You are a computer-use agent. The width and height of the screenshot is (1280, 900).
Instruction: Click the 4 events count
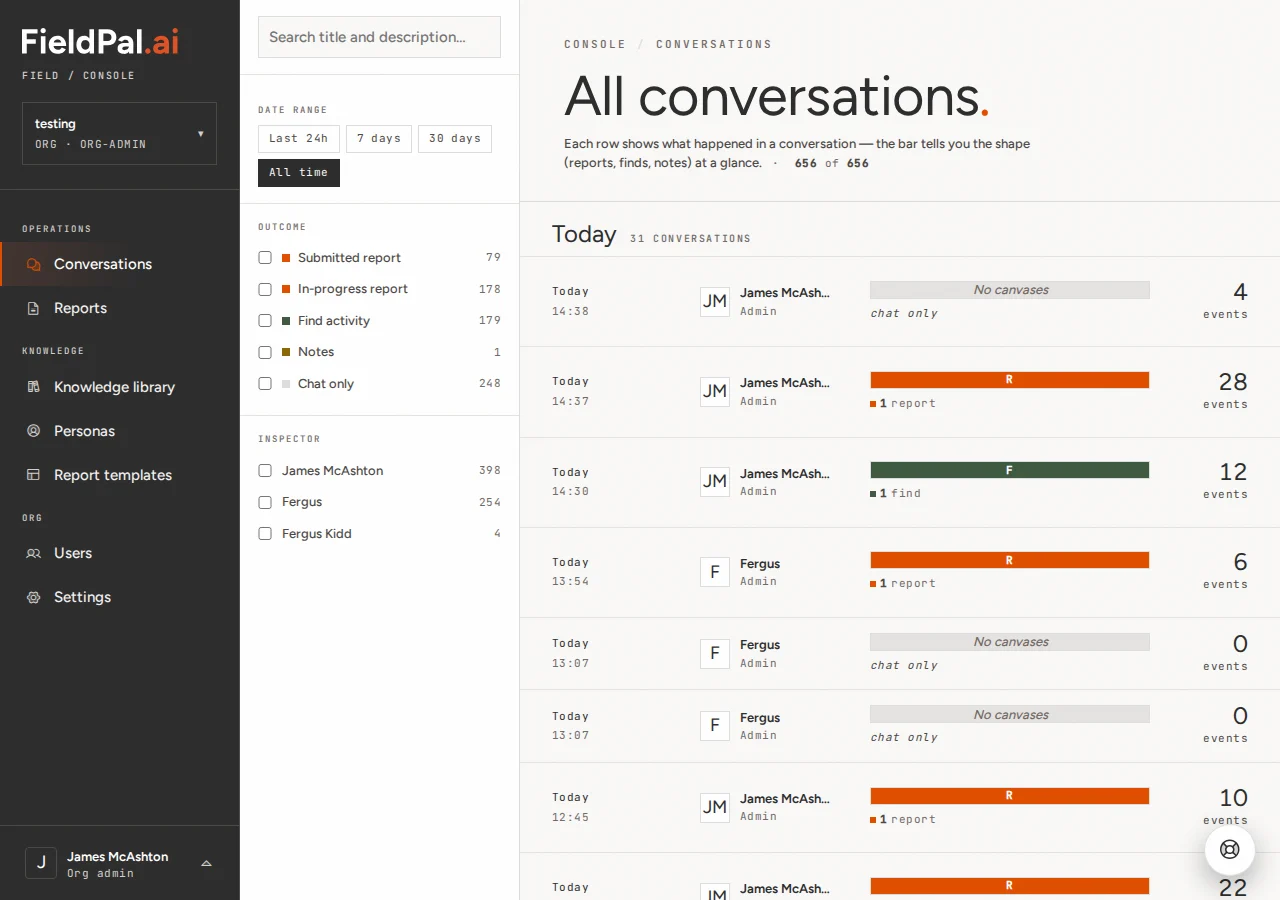(x=1226, y=300)
